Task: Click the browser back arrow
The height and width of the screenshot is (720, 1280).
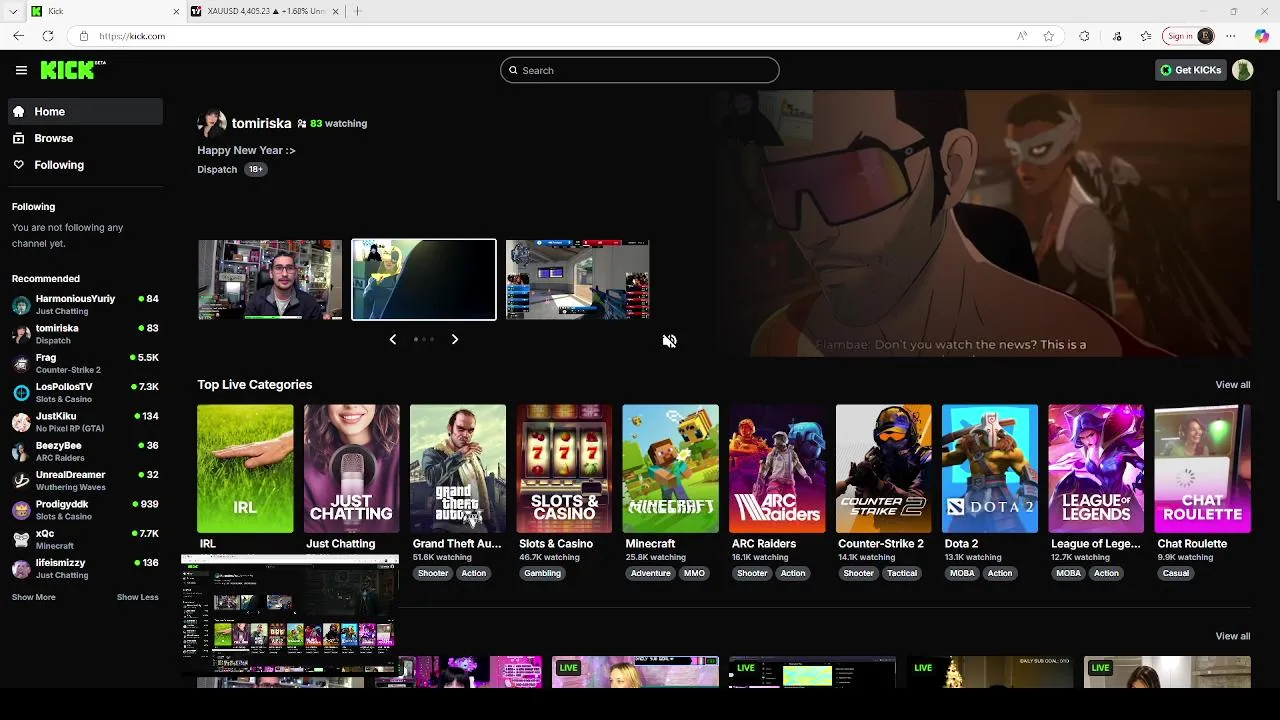Action: 18,36
